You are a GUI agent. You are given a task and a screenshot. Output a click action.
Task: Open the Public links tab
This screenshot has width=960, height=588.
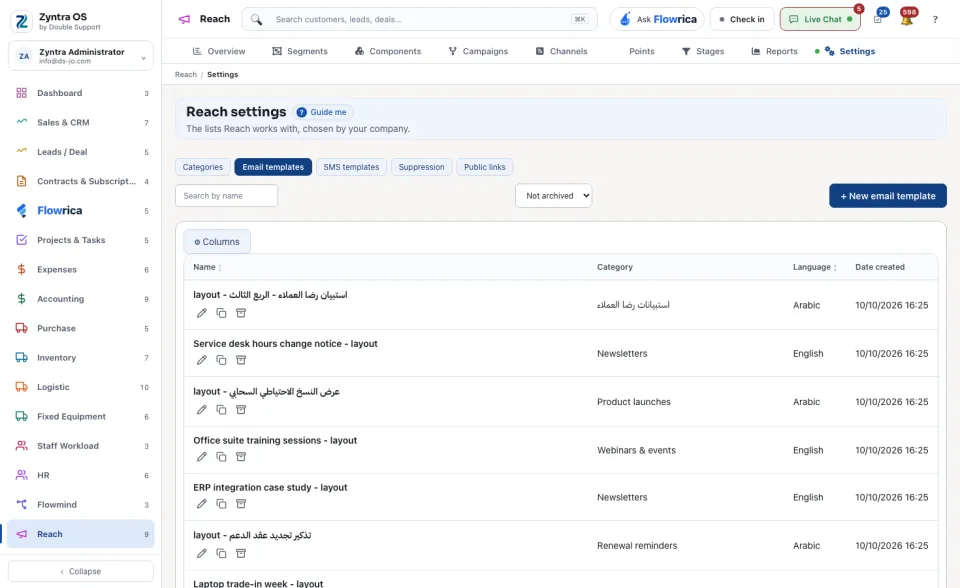coord(485,167)
